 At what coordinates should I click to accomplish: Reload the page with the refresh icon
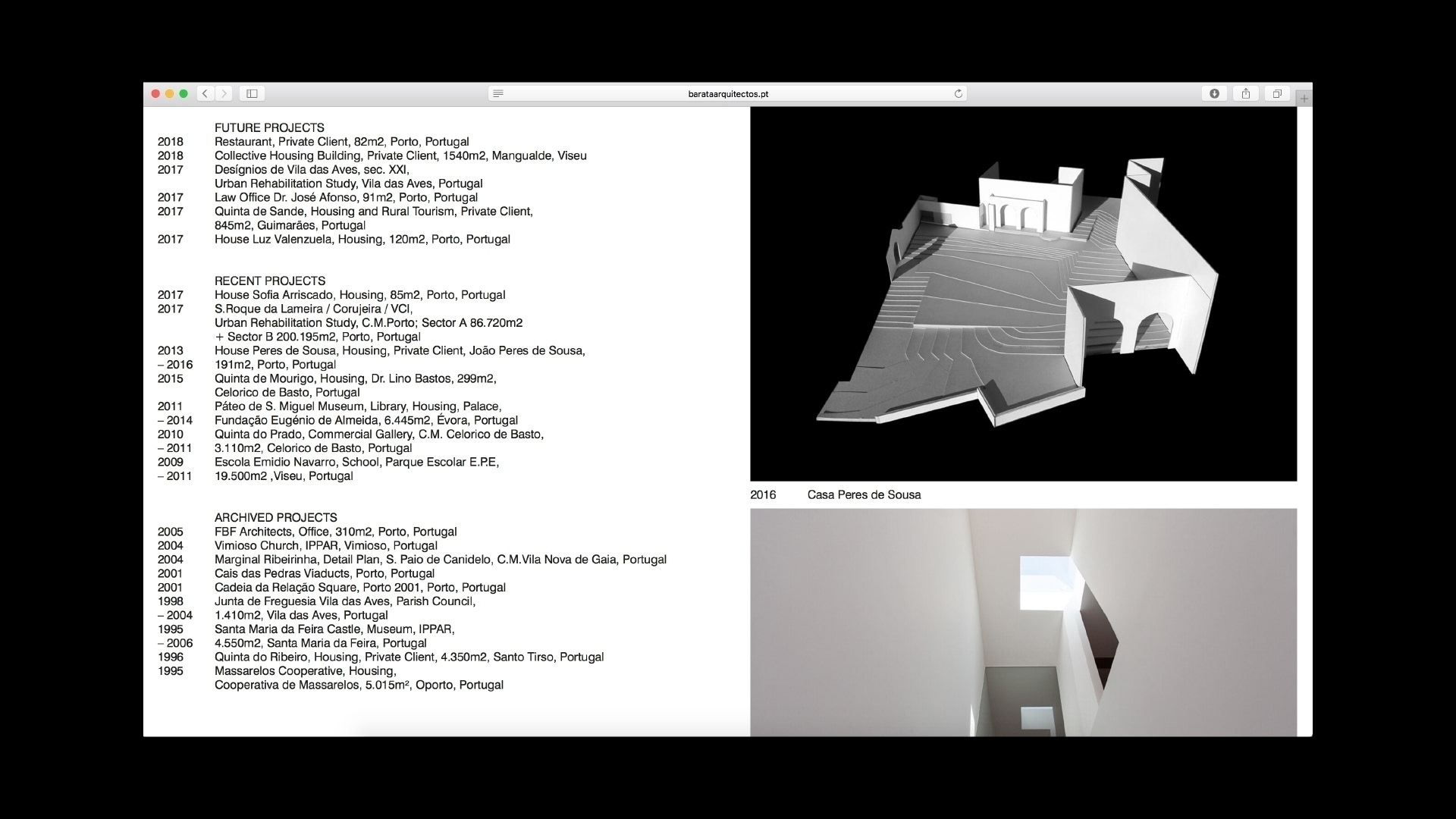coord(958,93)
